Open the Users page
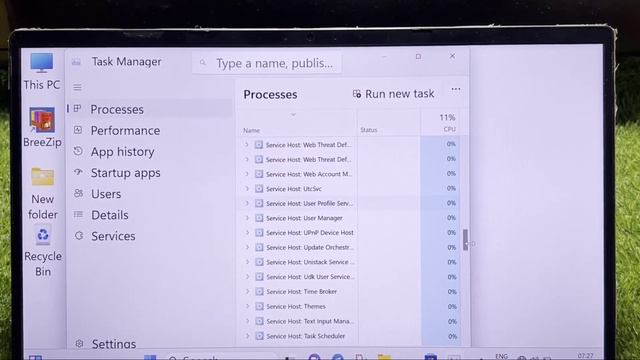The image size is (640, 360). click(x=149, y=194)
